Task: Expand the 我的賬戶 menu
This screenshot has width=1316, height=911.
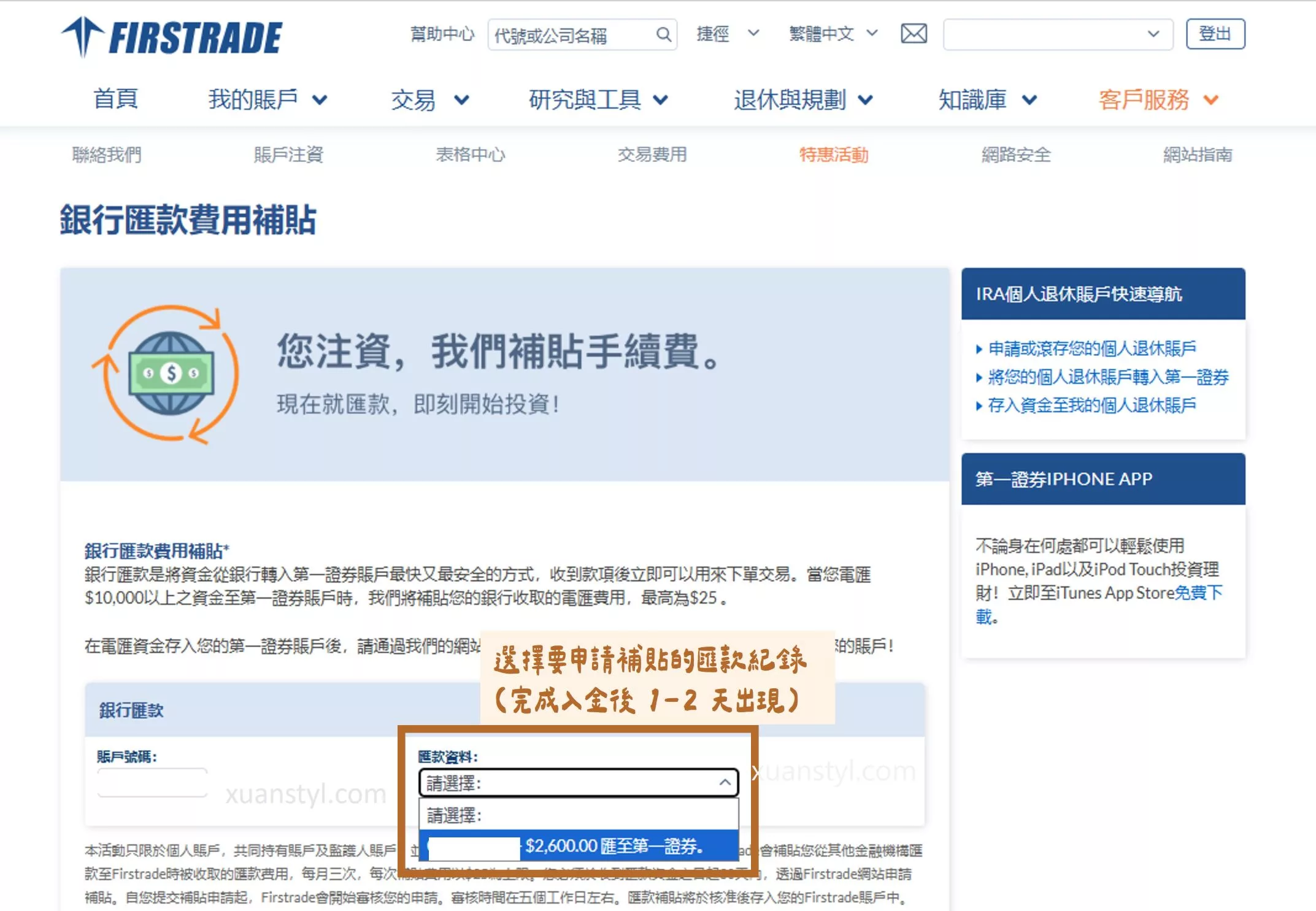Action: (268, 99)
